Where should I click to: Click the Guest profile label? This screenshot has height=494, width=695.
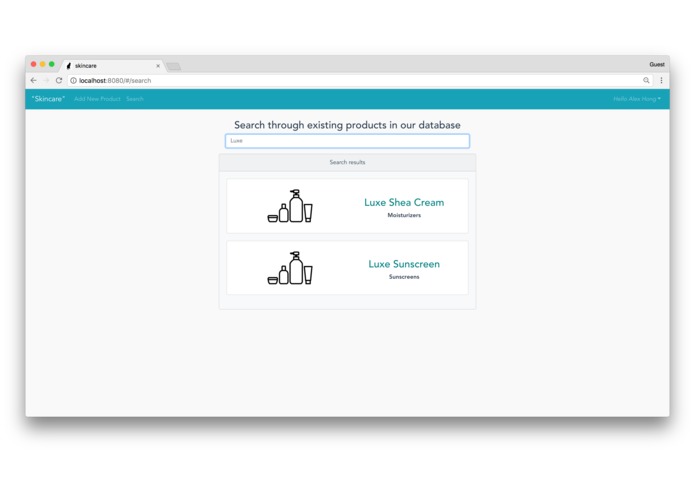[x=657, y=64]
